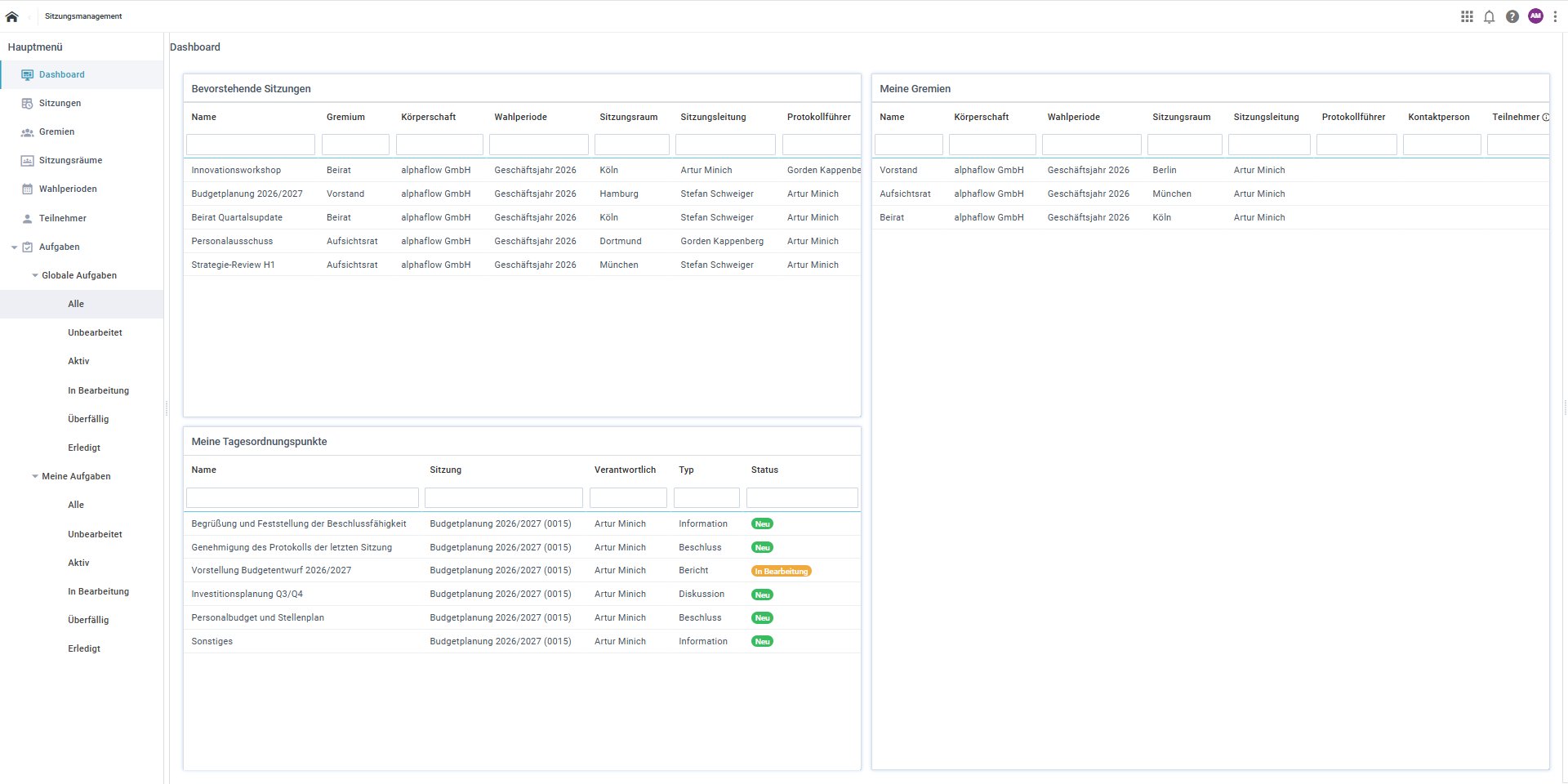Click the Gremium filter field
Viewport: 1568px width, 784px height.
[x=355, y=145]
